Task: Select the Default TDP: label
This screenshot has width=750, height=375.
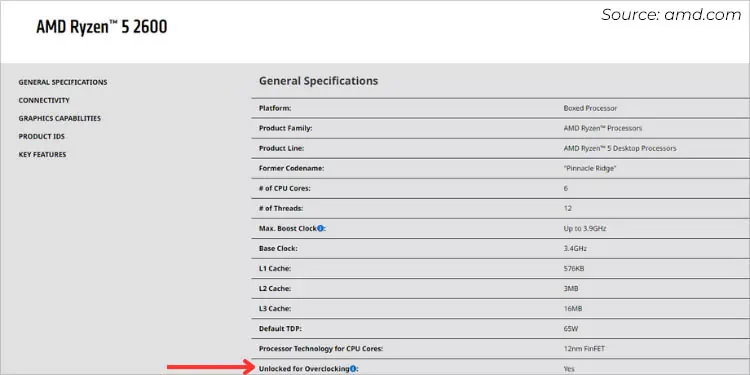Action: 280,329
